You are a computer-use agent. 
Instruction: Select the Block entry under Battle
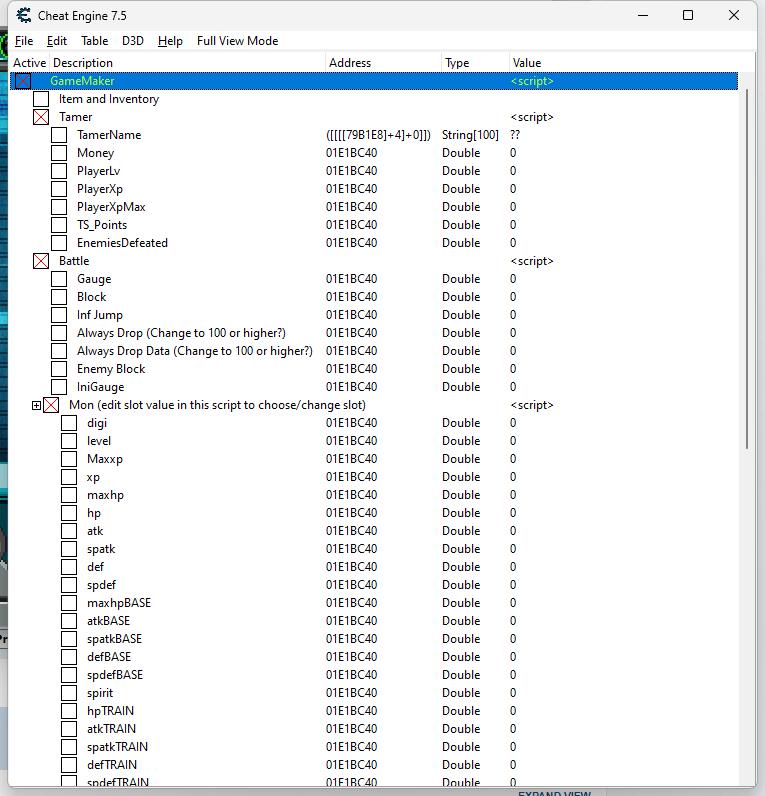pos(91,297)
